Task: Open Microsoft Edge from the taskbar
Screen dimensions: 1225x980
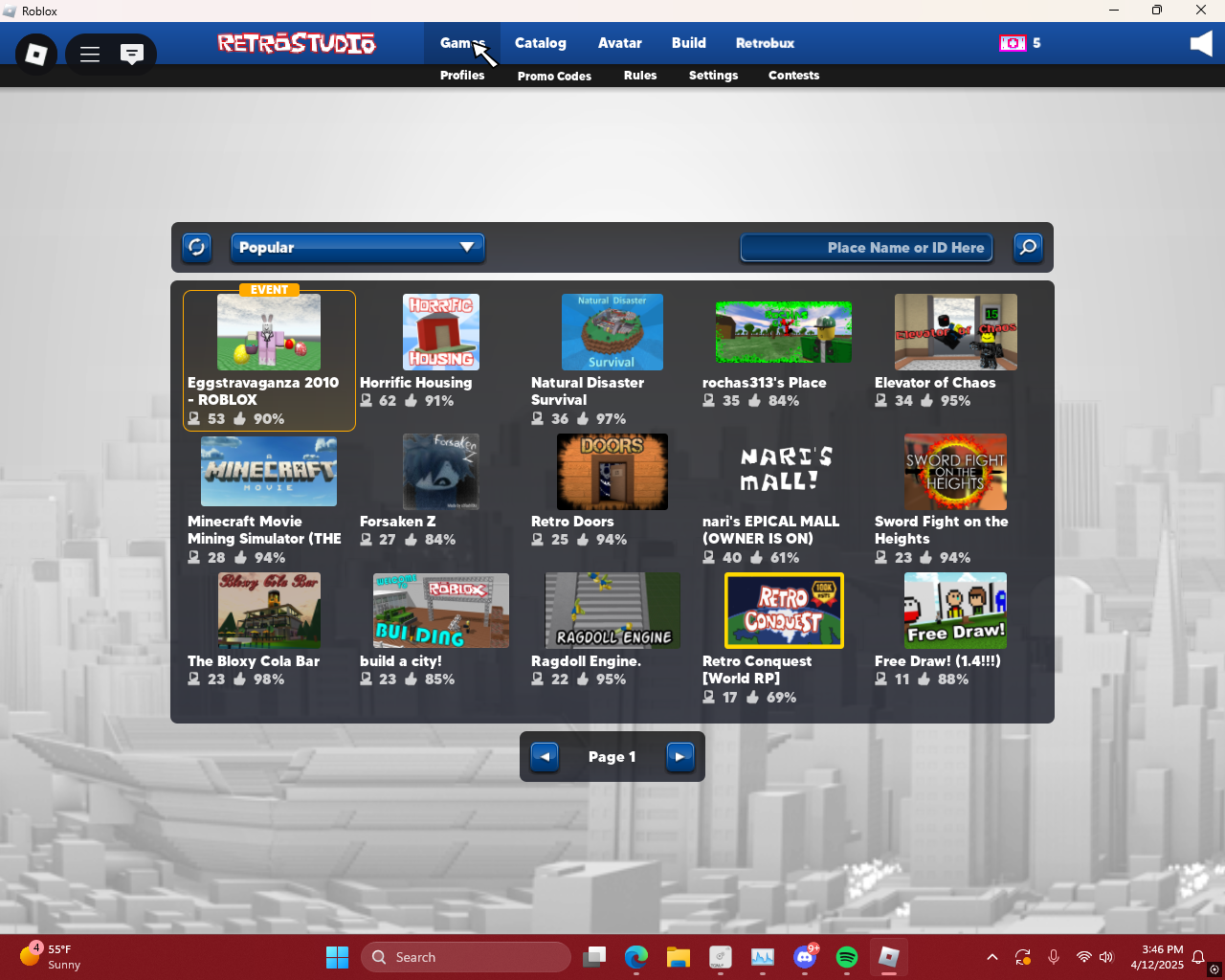Action: [x=636, y=957]
